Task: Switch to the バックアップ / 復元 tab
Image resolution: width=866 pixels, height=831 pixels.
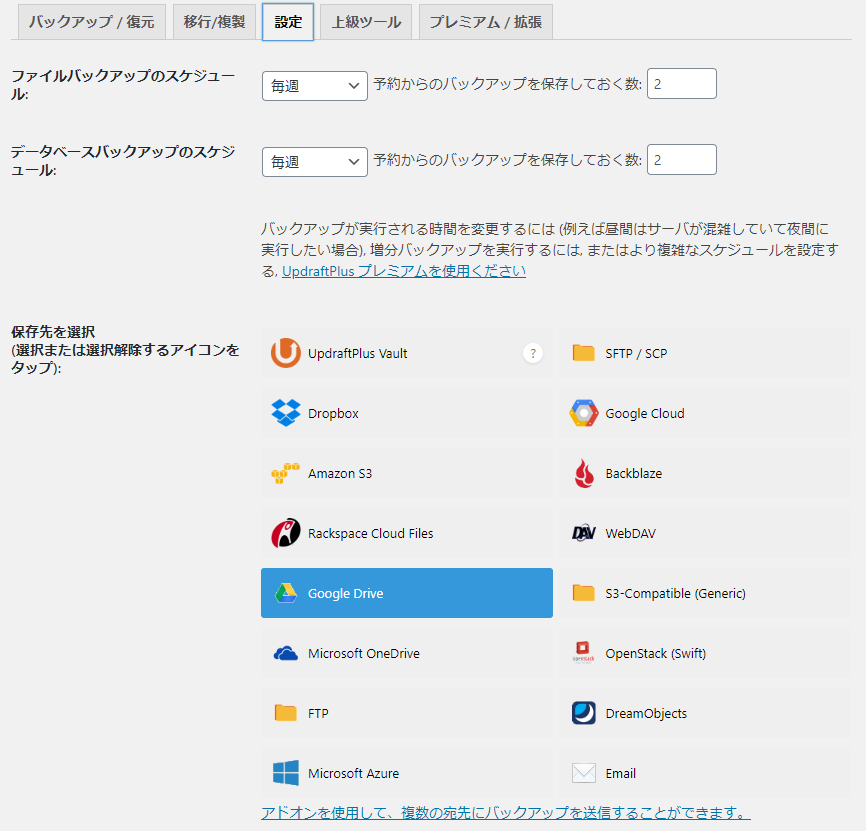Action: point(92,22)
